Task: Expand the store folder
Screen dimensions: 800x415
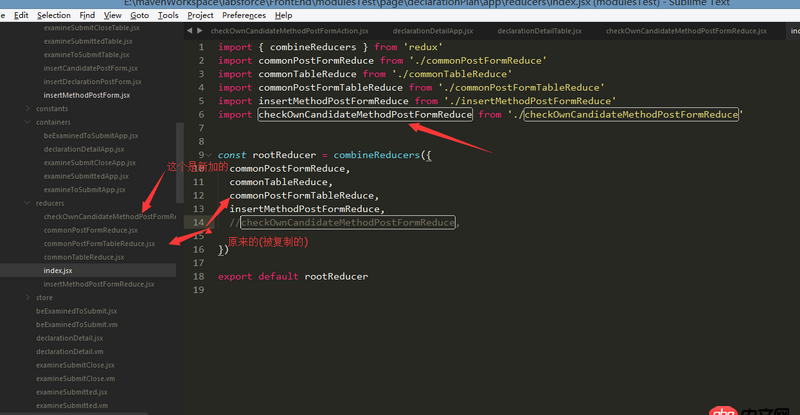Action: click(28, 297)
